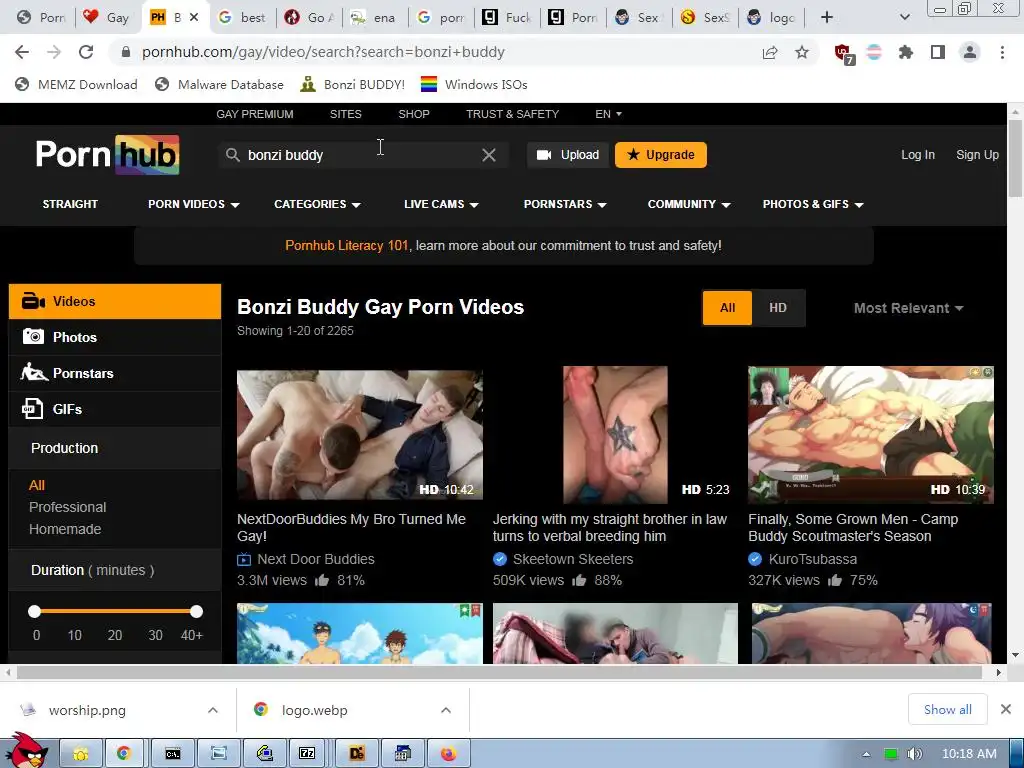
Task: Expand options for worship.png download
Action: pos(213,710)
